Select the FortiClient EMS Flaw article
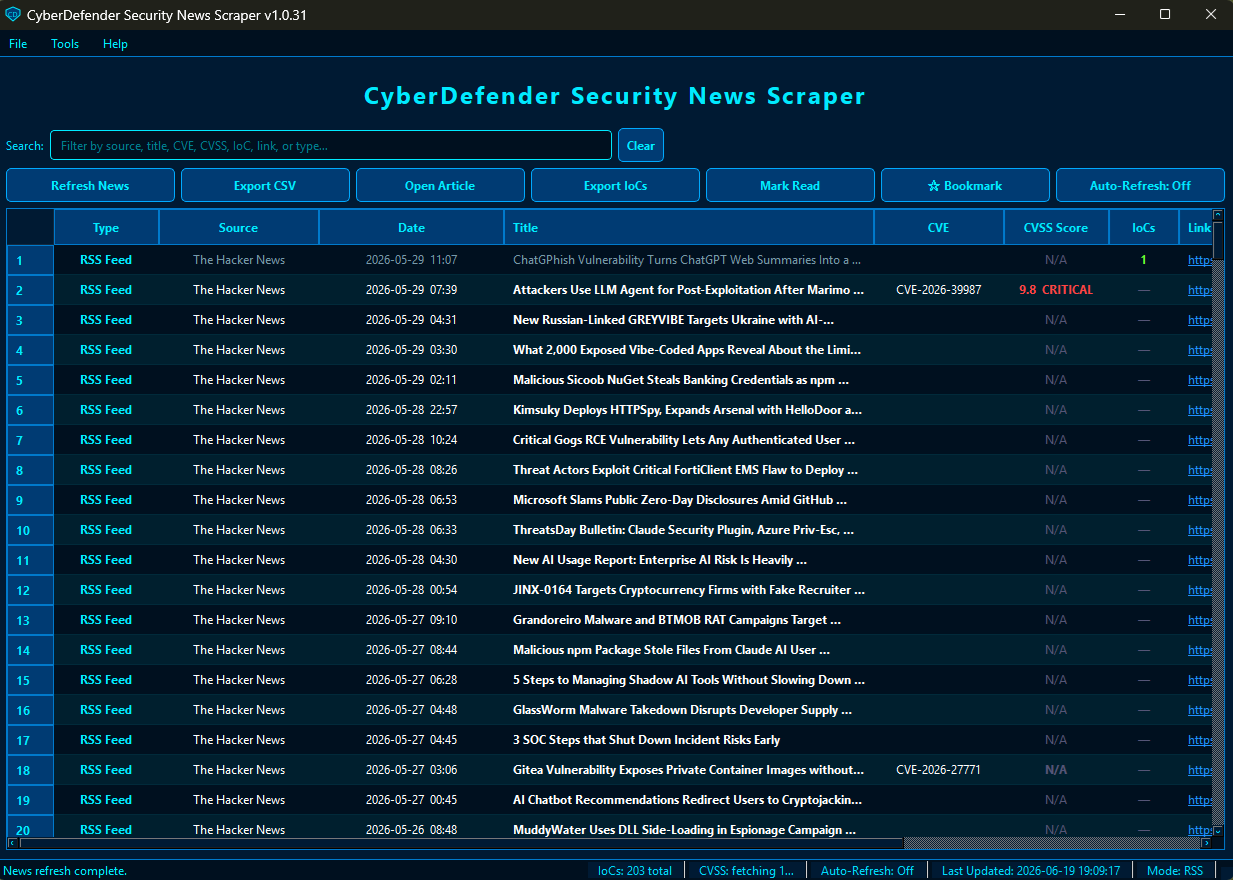Image resolution: width=1233 pixels, height=880 pixels. coord(686,470)
